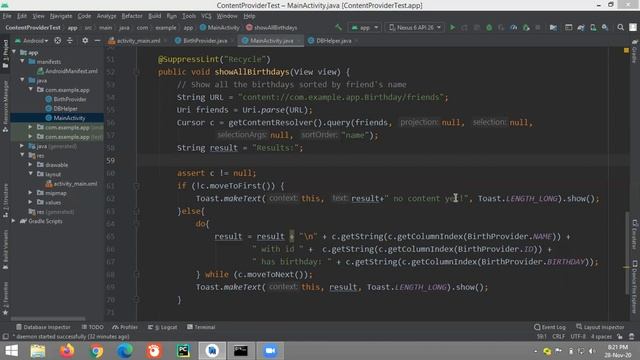Viewport: 640px width, 360px height.
Task: Sync project with Gradle files icon
Action: [581, 27]
